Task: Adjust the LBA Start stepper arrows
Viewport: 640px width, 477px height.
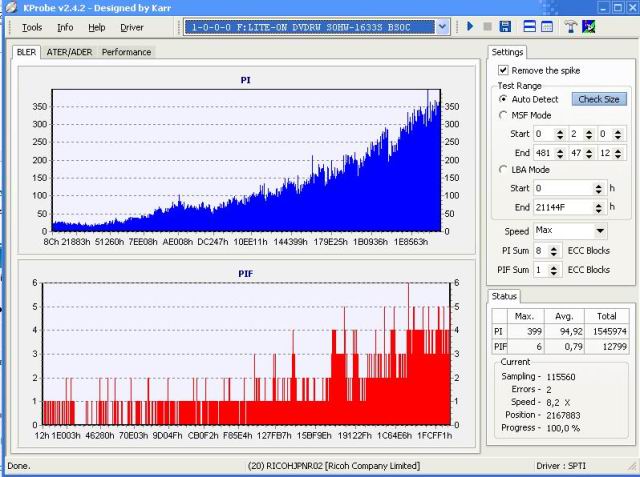Action: (598, 188)
